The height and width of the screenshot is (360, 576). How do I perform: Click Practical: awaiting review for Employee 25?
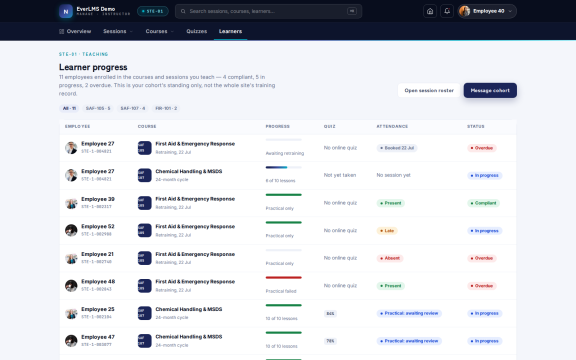409,313
